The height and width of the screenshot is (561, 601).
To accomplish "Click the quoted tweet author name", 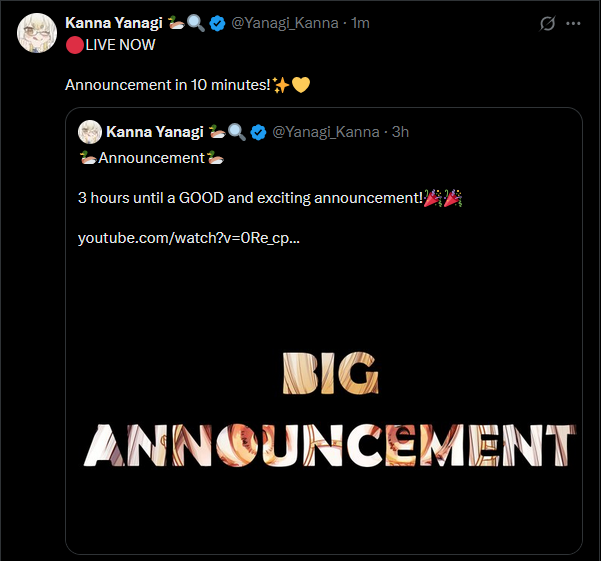I will pyautogui.click(x=153, y=132).
